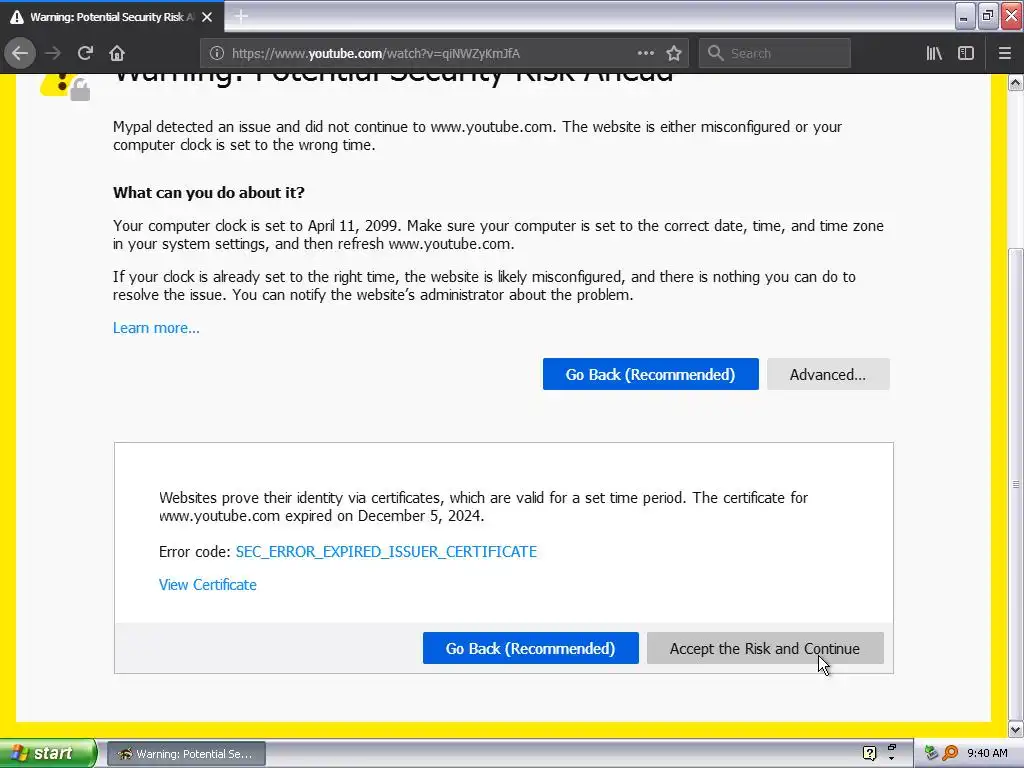
Task: Select the Warning taskbar window button
Action: (x=186, y=754)
